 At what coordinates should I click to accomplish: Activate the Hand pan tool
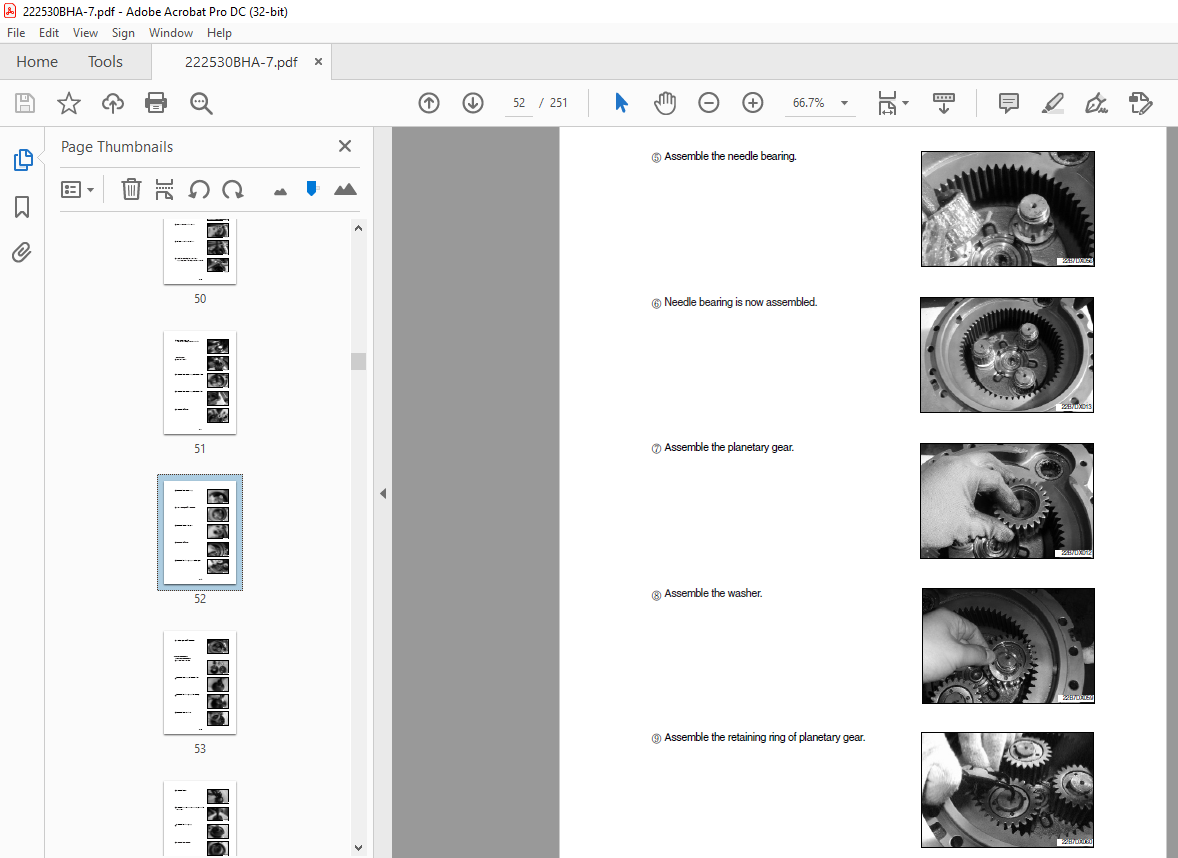pos(664,103)
